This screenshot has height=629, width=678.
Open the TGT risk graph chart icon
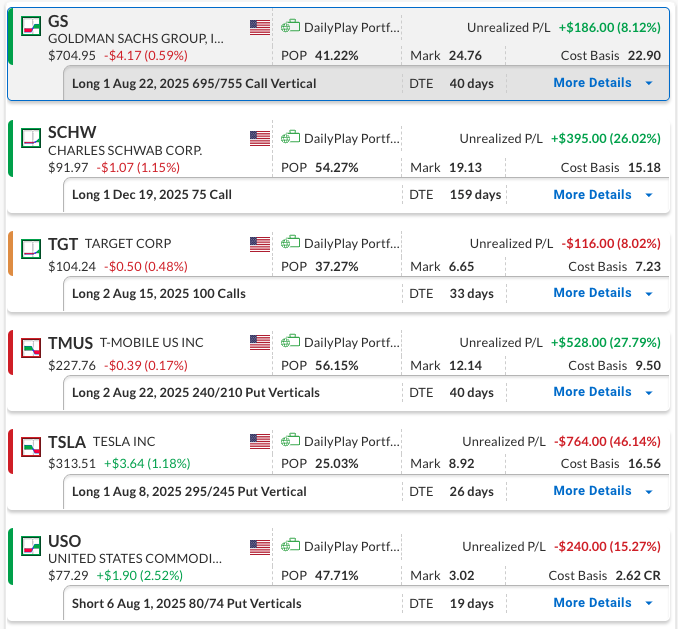pos(31,249)
